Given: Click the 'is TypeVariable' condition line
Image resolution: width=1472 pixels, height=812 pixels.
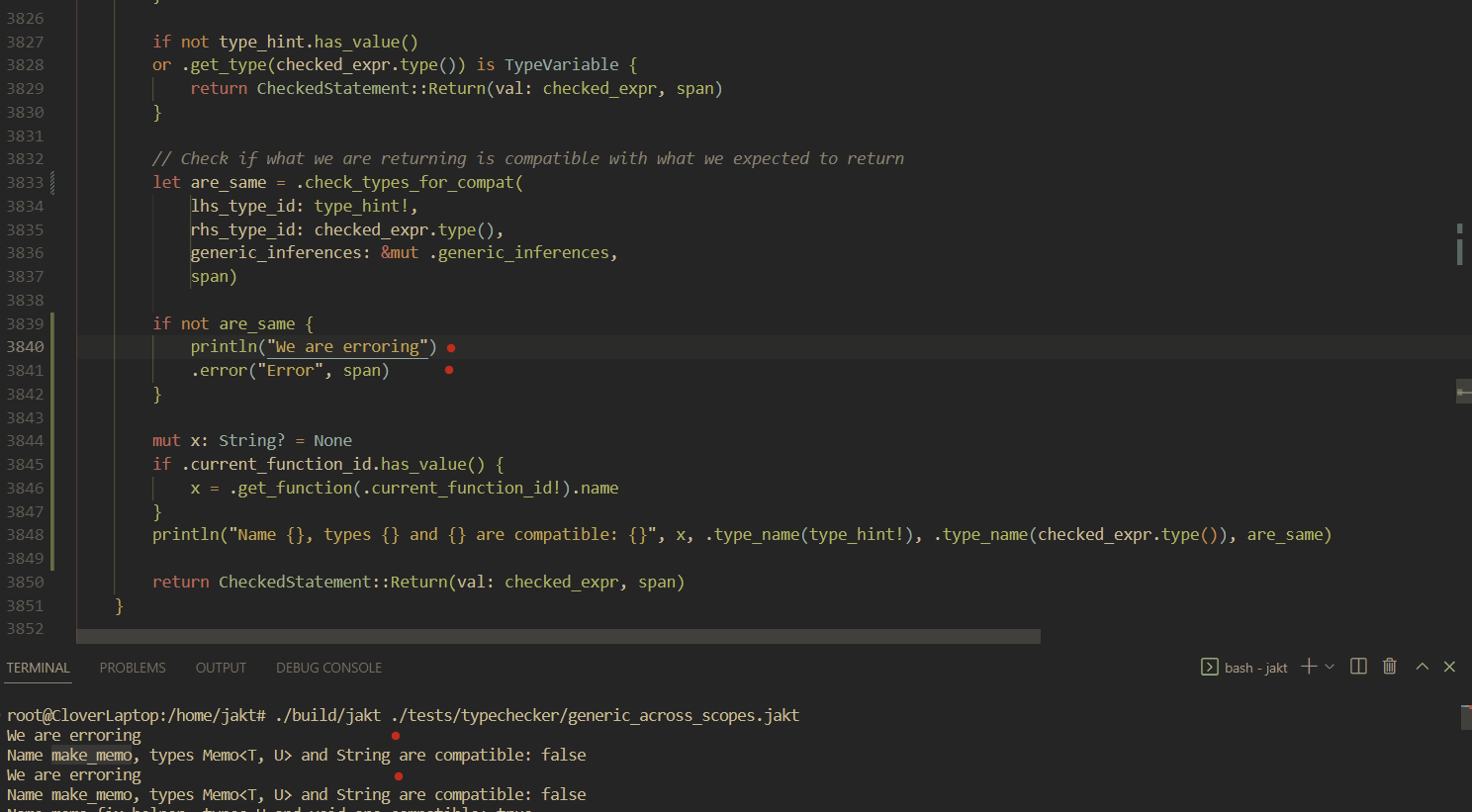Looking at the screenshot, I should (395, 65).
